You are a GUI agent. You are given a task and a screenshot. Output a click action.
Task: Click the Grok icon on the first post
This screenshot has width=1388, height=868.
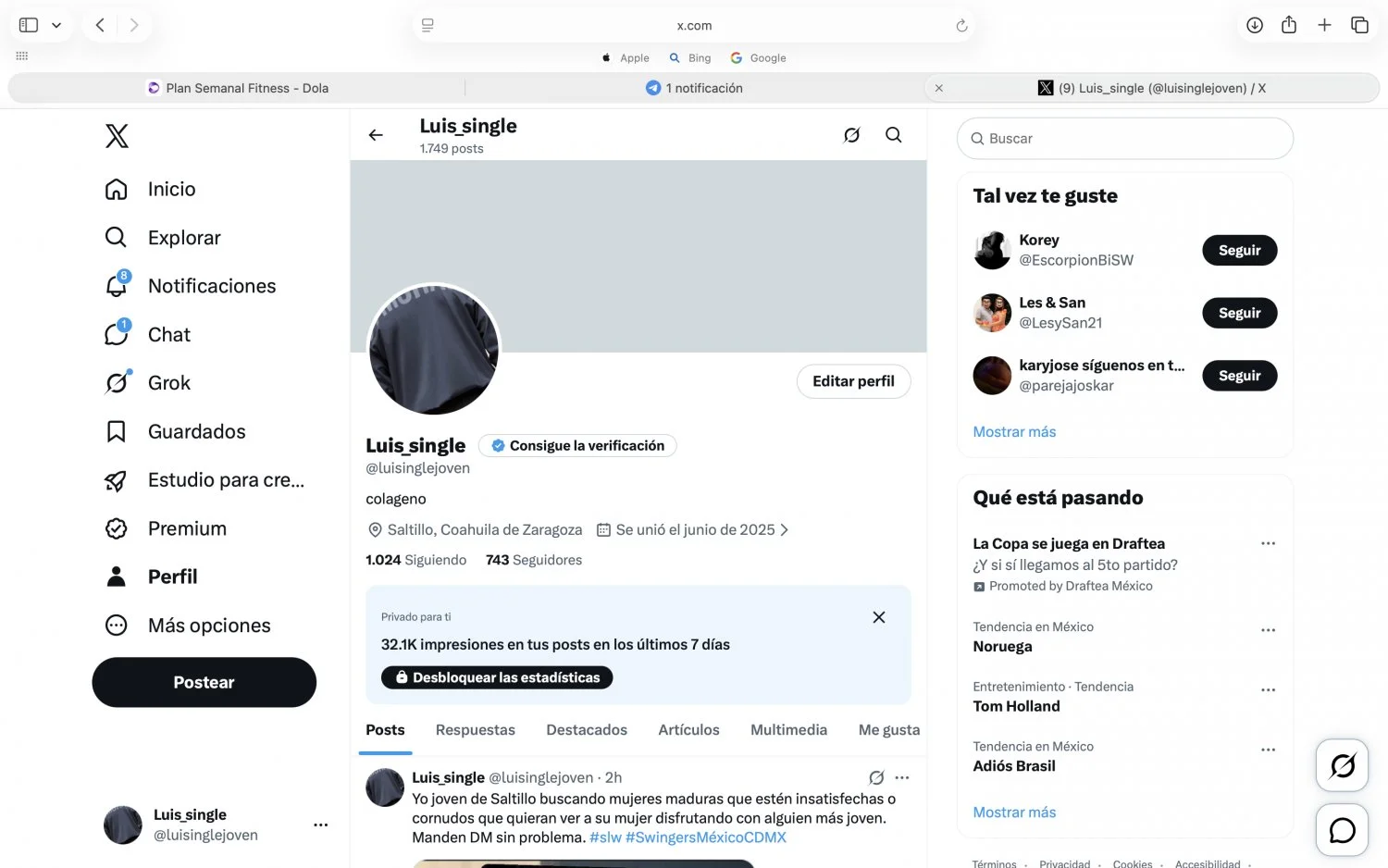click(876, 777)
